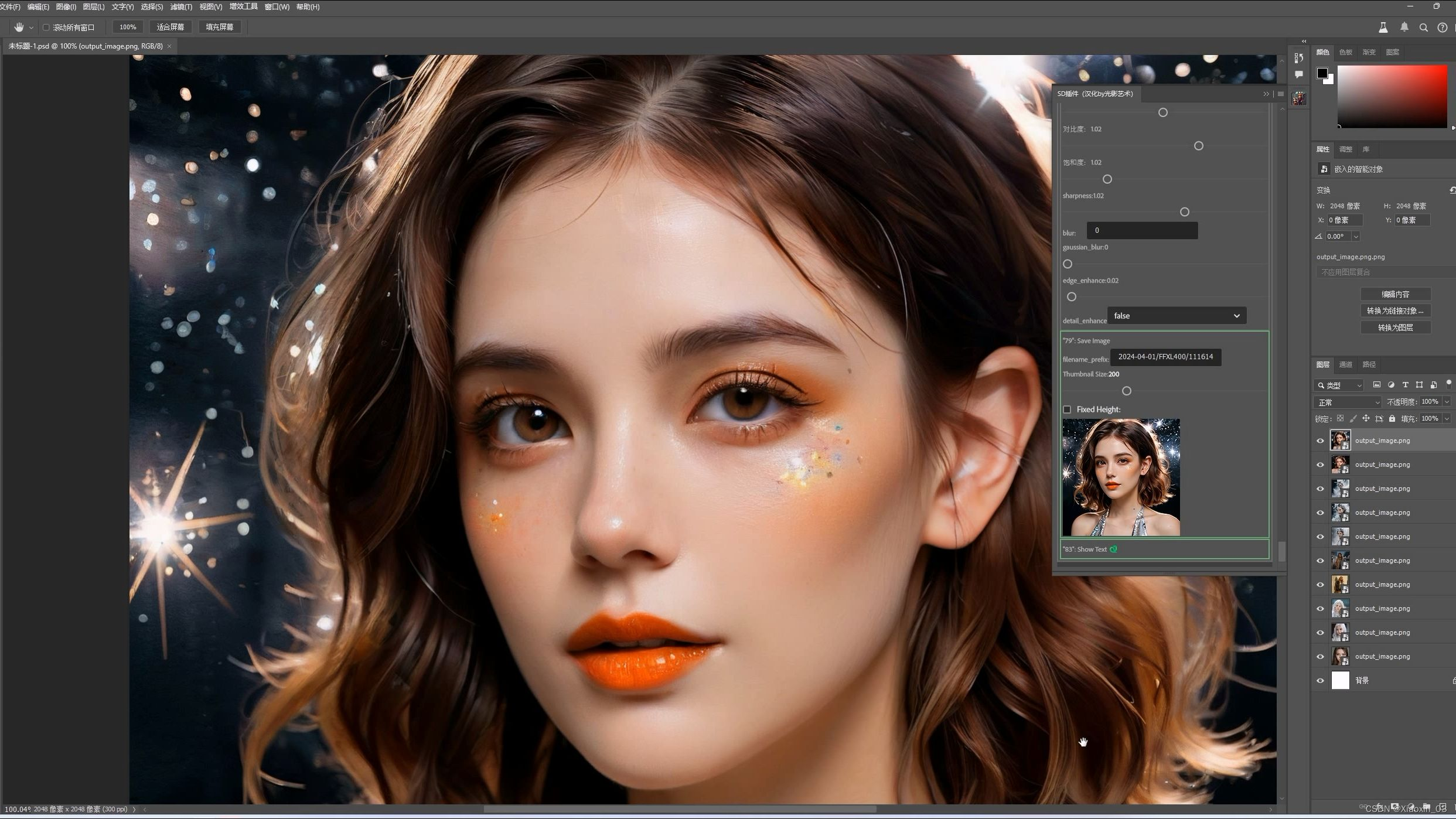The width and height of the screenshot is (1456, 819).
Task: Check the 滚动所有窗口 checkbox
Action: tap(46, 28)
